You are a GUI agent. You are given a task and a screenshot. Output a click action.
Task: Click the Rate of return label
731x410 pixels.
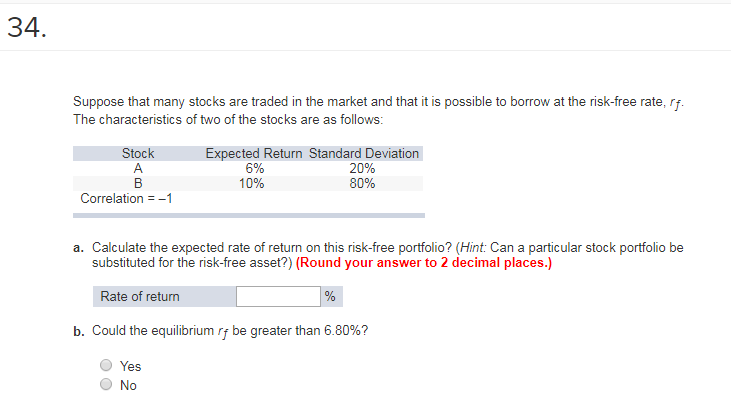point(140,297)
